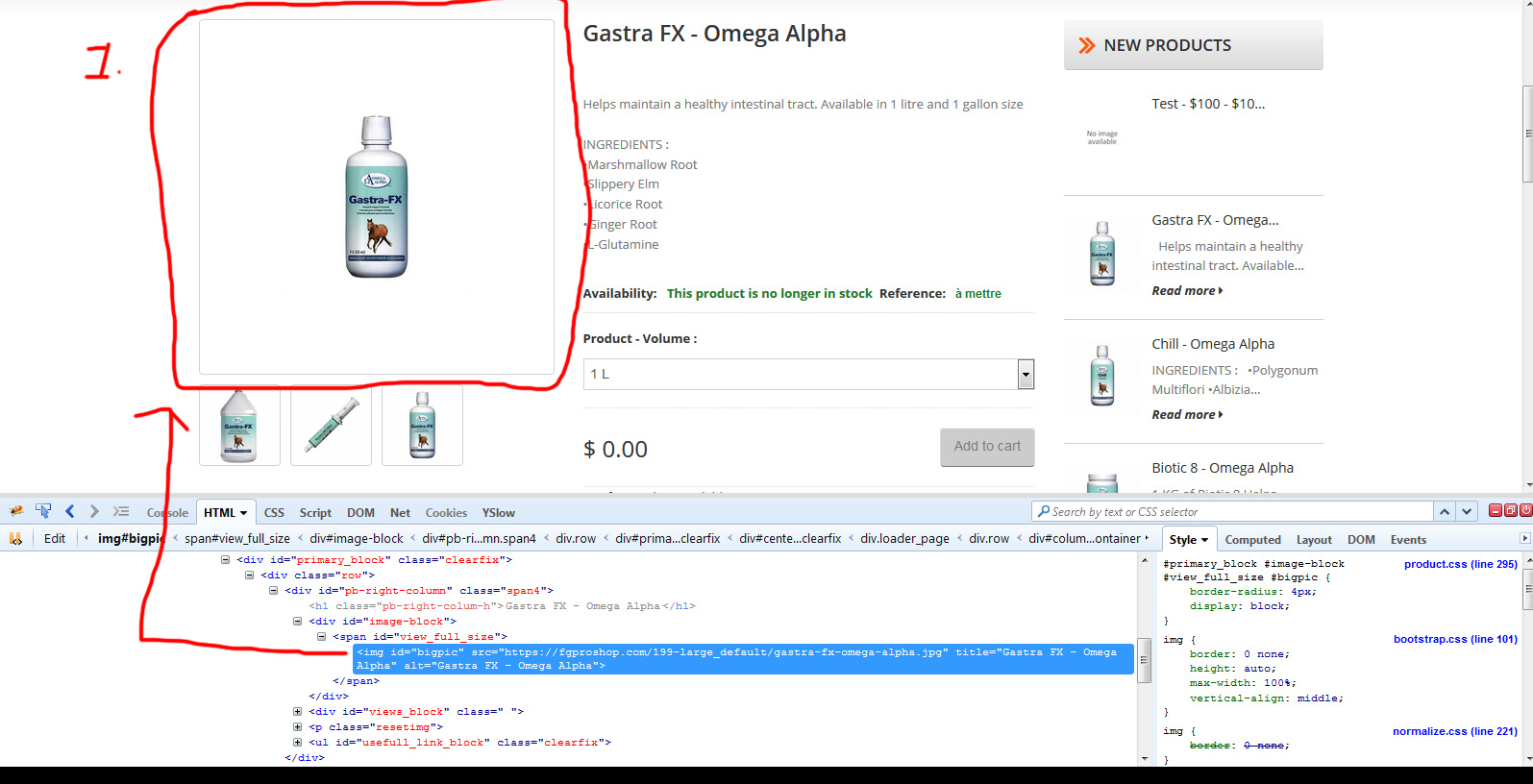Select the small bottle product thumbnail
Screen dimensions: 1533x784
pyautogui.click(x=422, y=426)
